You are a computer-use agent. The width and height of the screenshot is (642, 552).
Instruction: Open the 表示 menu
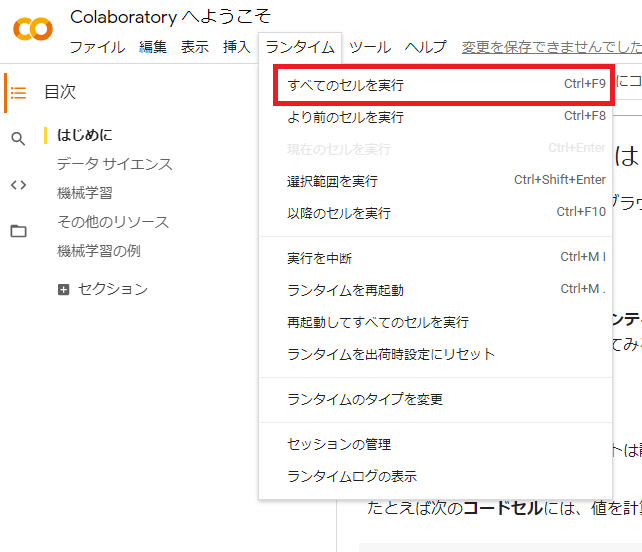click(x=195, y=47)
